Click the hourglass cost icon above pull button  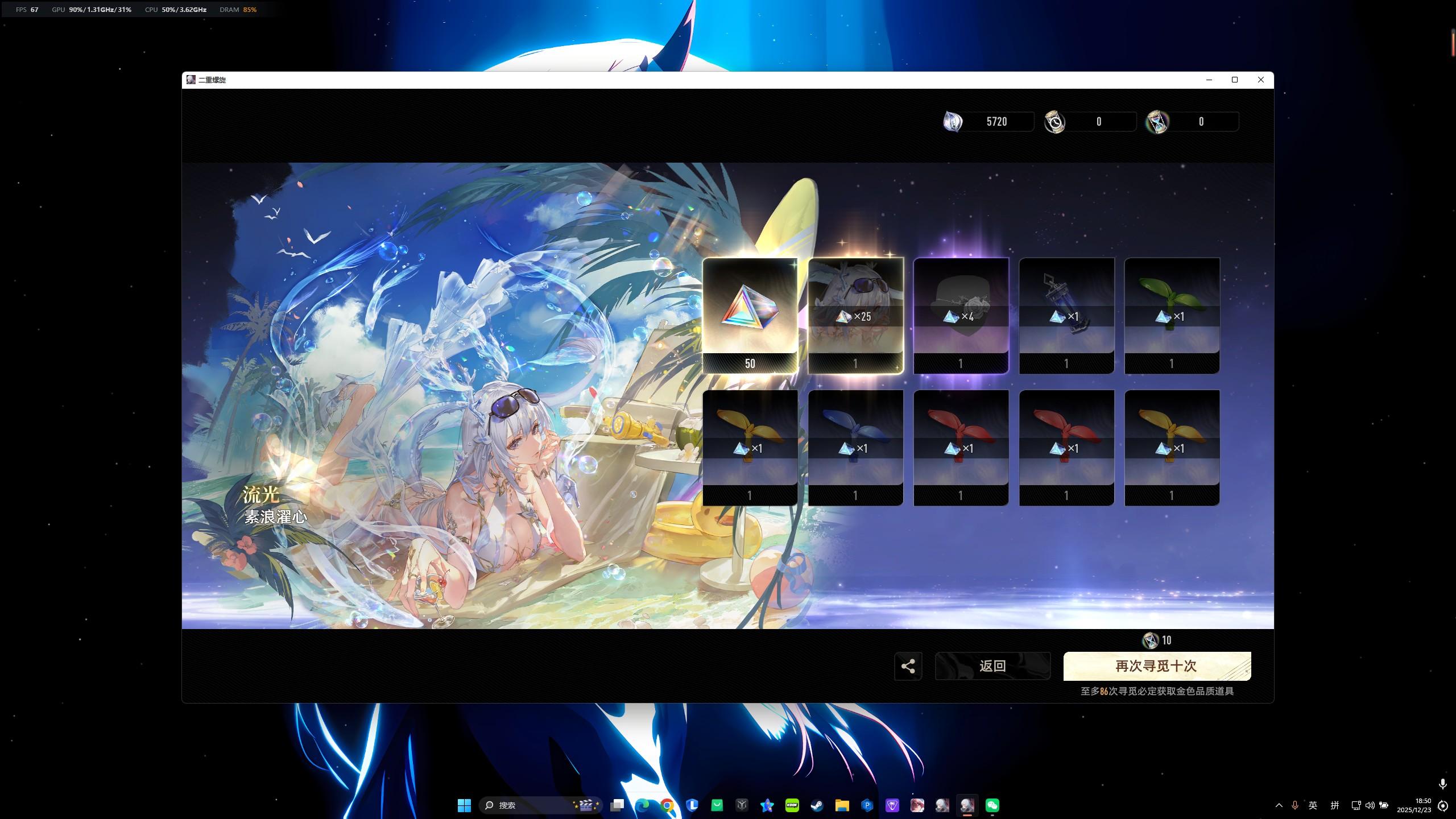(x=1150, y=640)
